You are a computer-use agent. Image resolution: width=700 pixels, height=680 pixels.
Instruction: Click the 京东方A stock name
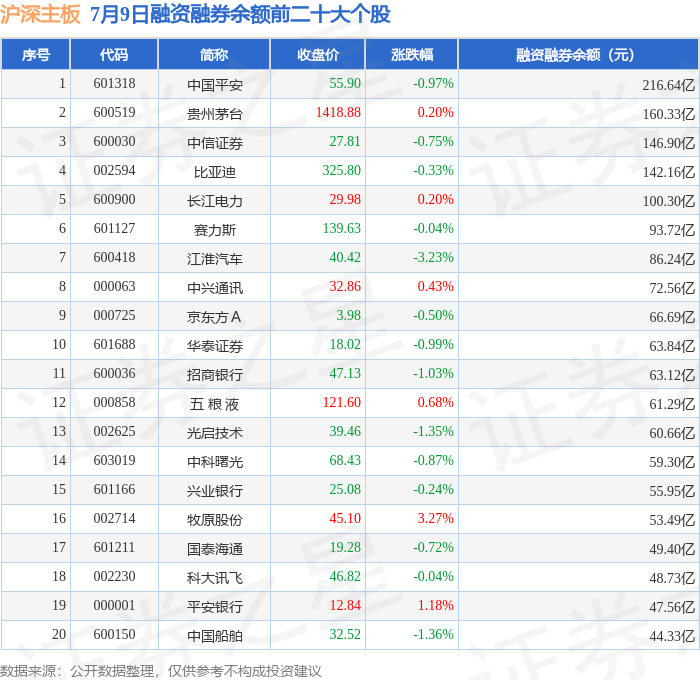pyautogui.click(x=214, y=317)
